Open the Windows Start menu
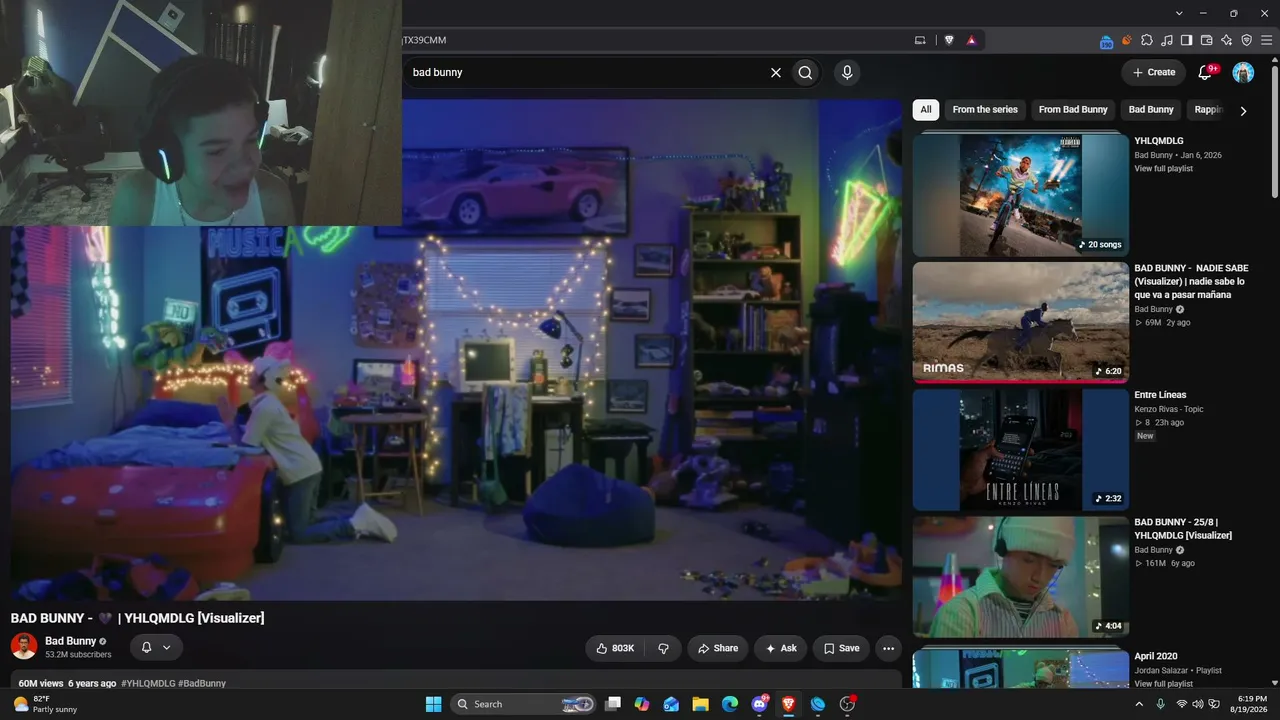This screenshot has height=720, width=1280. 433,704
